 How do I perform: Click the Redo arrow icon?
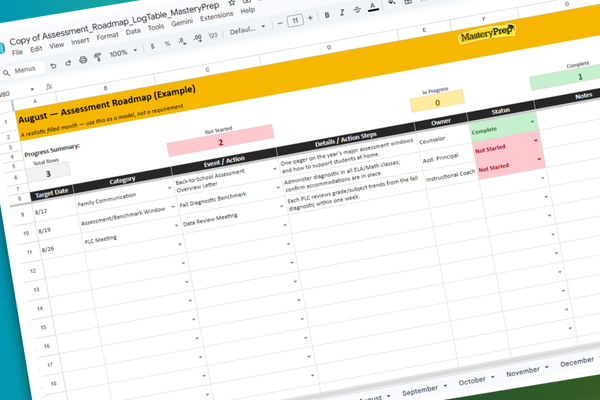click(x=68, y=63)
